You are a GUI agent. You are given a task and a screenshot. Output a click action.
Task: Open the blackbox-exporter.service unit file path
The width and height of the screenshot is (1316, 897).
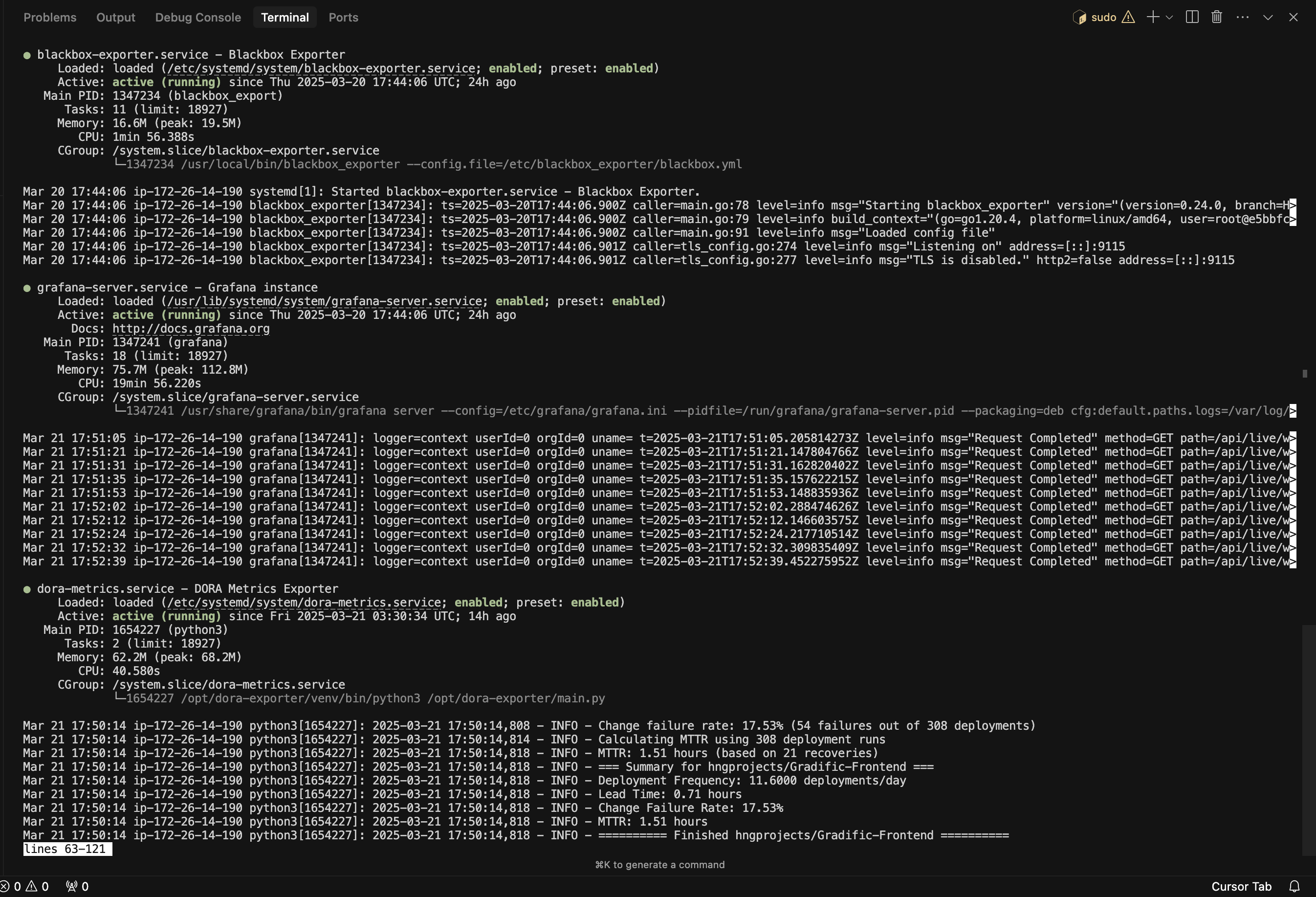pos(321,68)
